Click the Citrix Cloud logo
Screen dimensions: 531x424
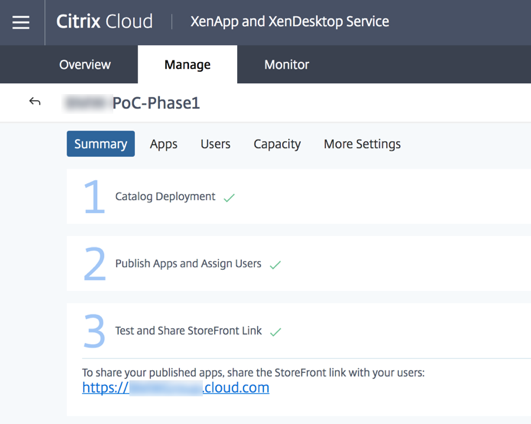tap(104, 21)
